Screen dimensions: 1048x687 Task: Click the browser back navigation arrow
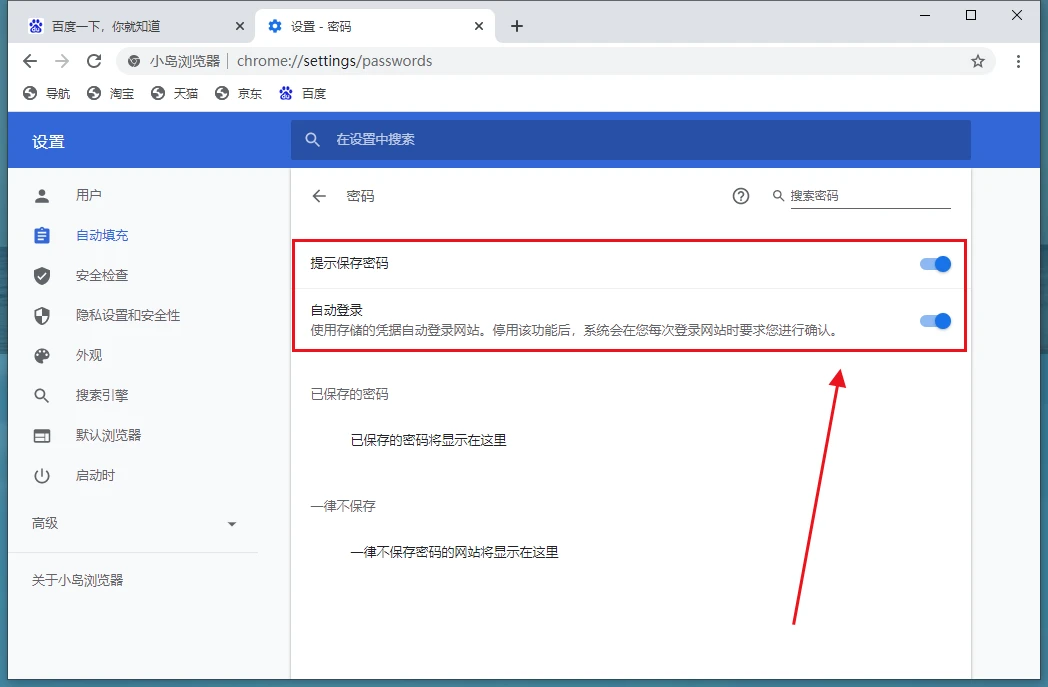[x=30, y=61]
